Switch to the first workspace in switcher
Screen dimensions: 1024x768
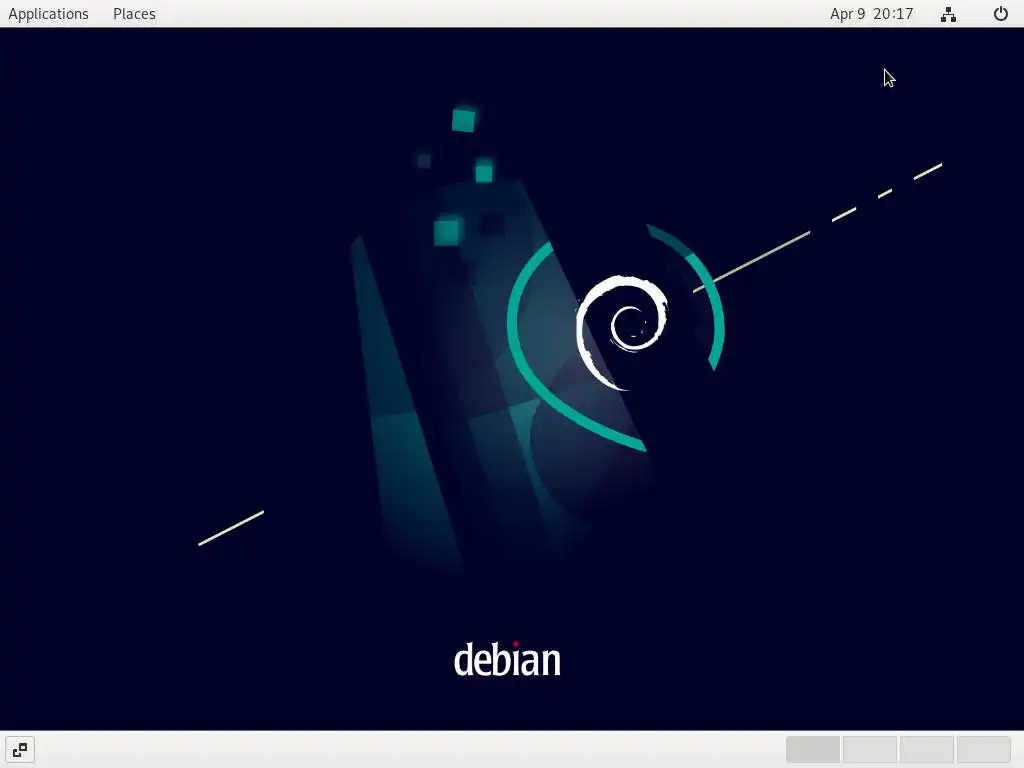tap(812, 750)
